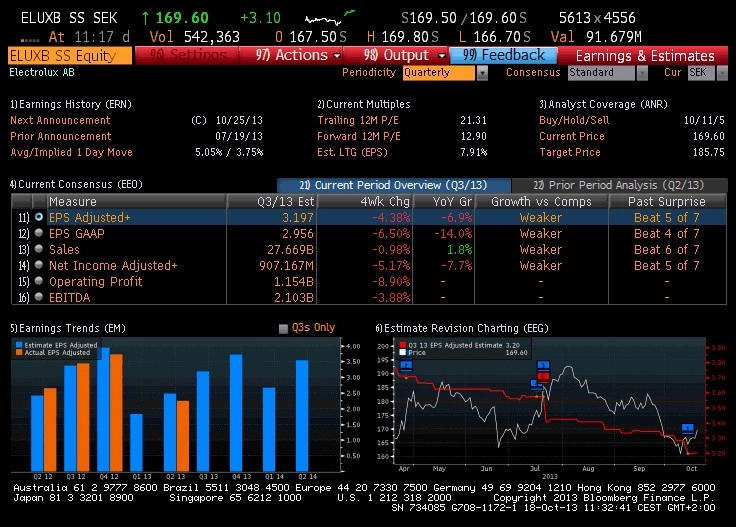Click the YoY Gr column header
Image resolution: width=736 pixels, height=527 pixels.
tap(444, 201)
